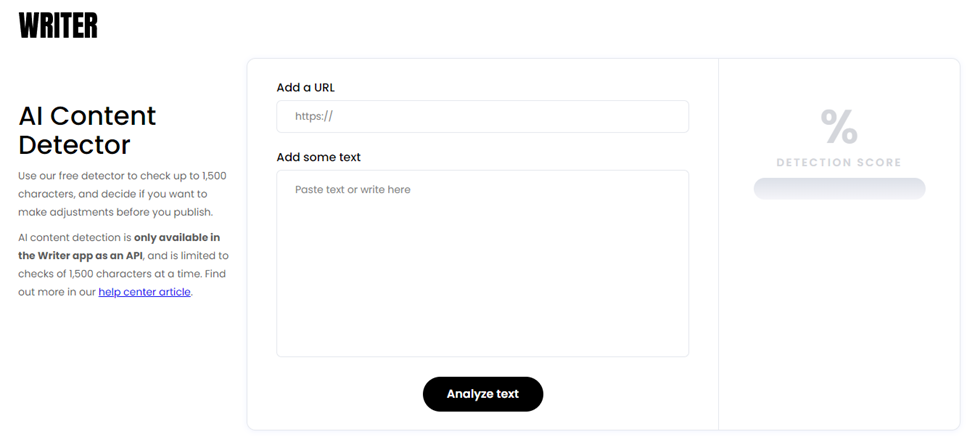Focus the Paste text or write here box
975x445 pixels.
click(x=483, y=264)
